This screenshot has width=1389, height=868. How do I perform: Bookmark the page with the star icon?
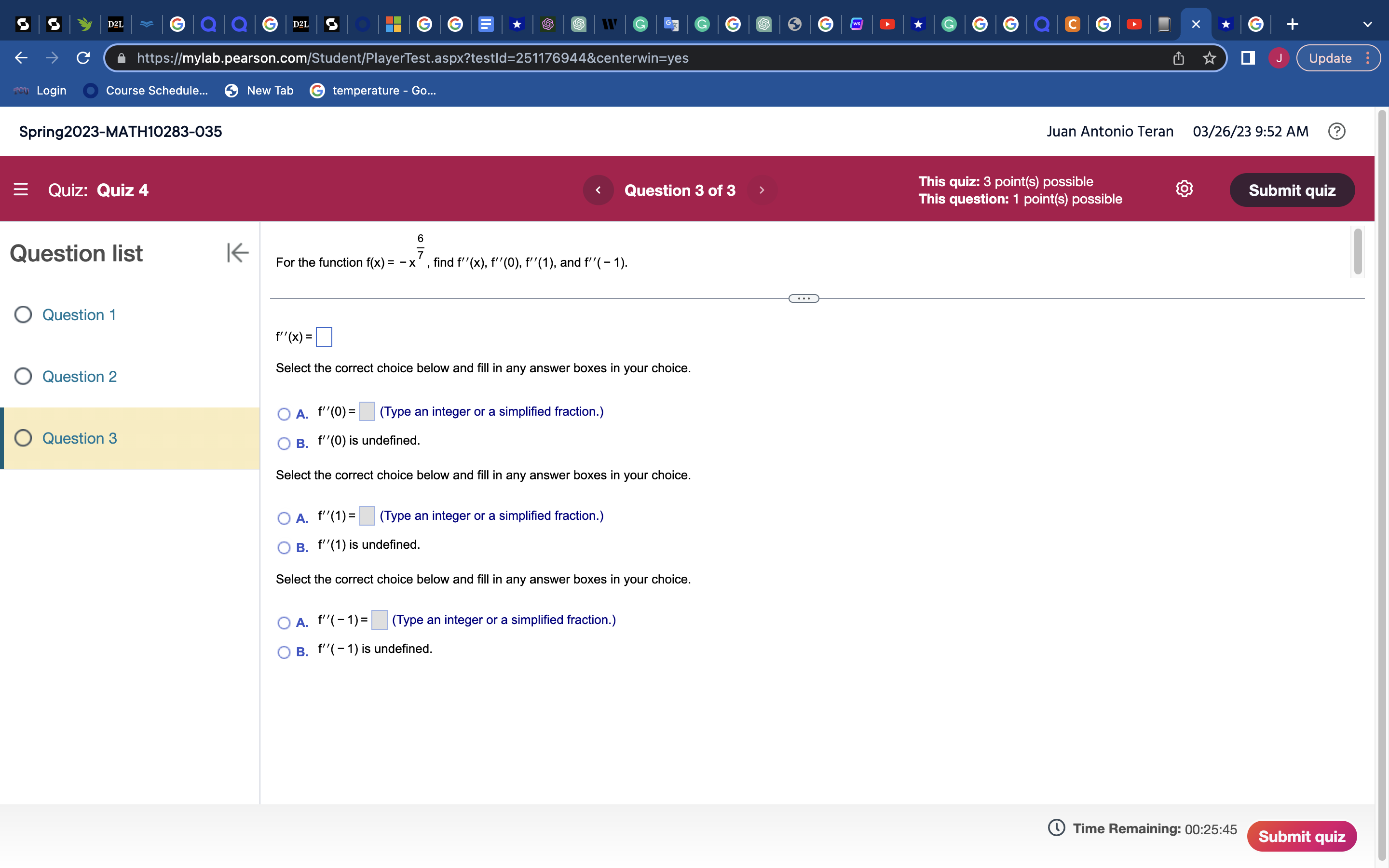point(1209,58)
